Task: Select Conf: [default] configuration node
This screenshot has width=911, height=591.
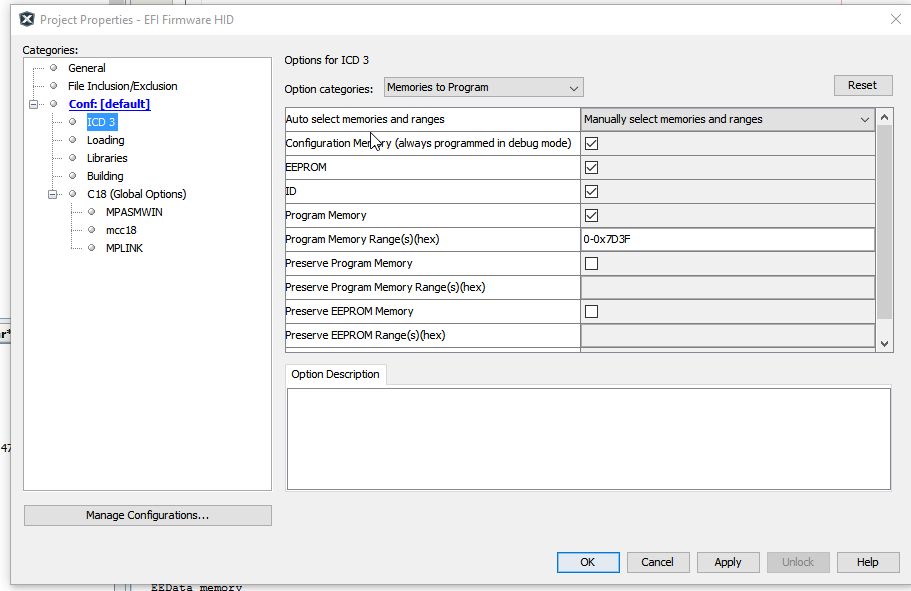Action: tap(109, 104)
